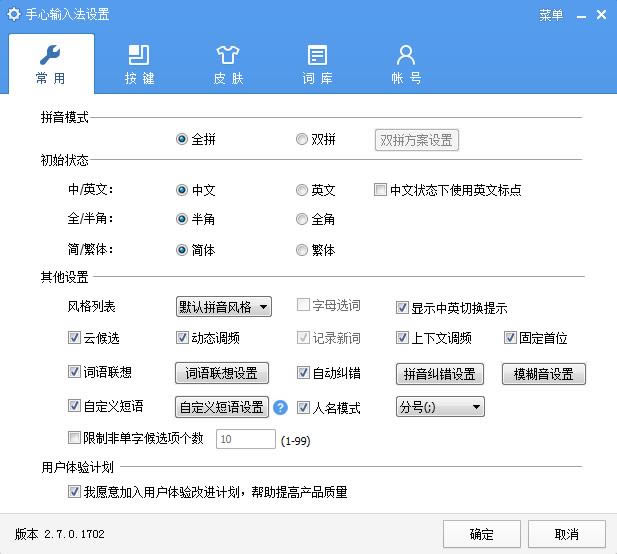Open the 常用 tab with wrench icon
This screenshot has width=617, height=554.
pyautogui.click(x=51, y=64)
